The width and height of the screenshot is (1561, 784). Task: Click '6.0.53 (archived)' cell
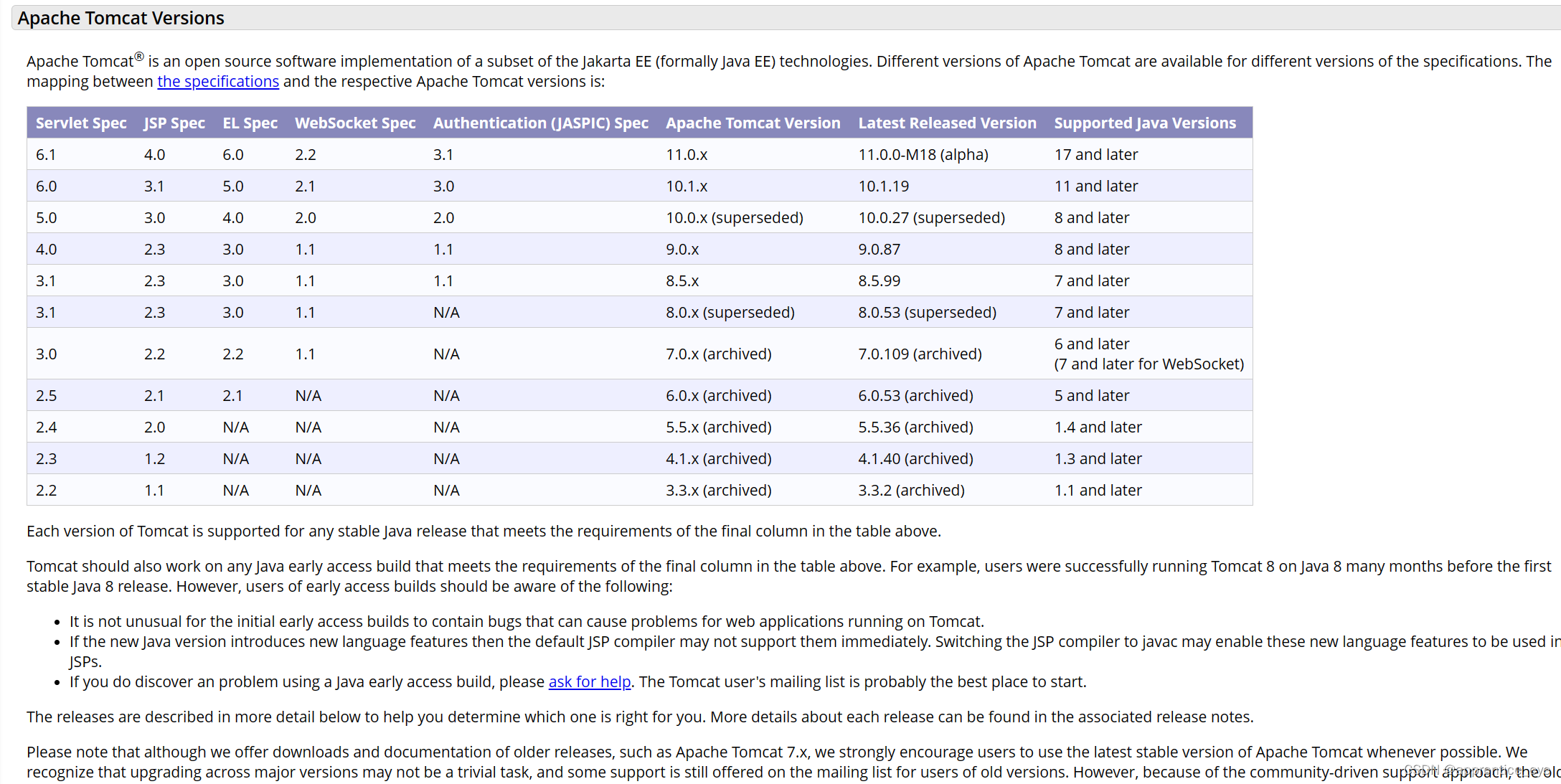click(916, 396)
